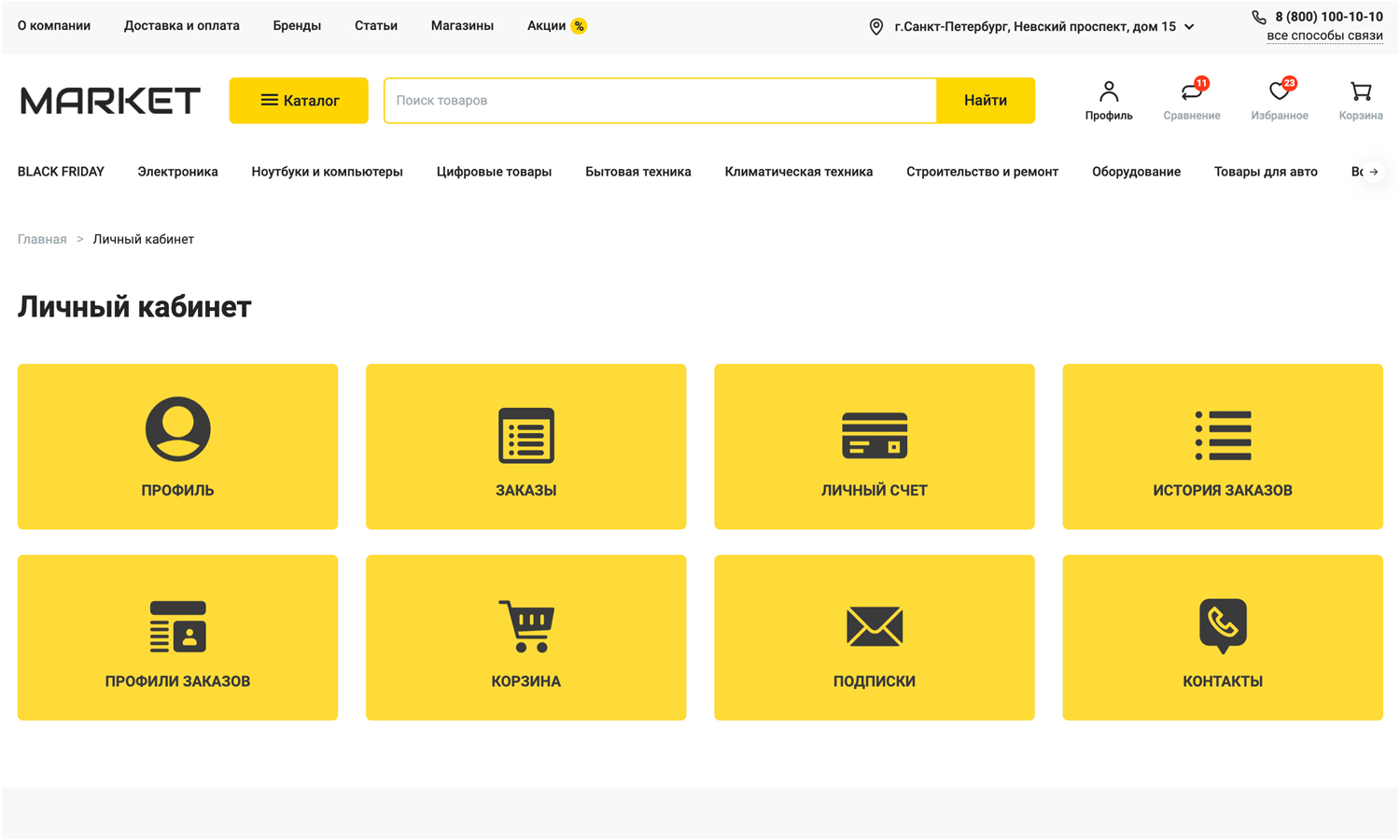
Task: Open the Каталог menu button
Action: tap(299, 101)
